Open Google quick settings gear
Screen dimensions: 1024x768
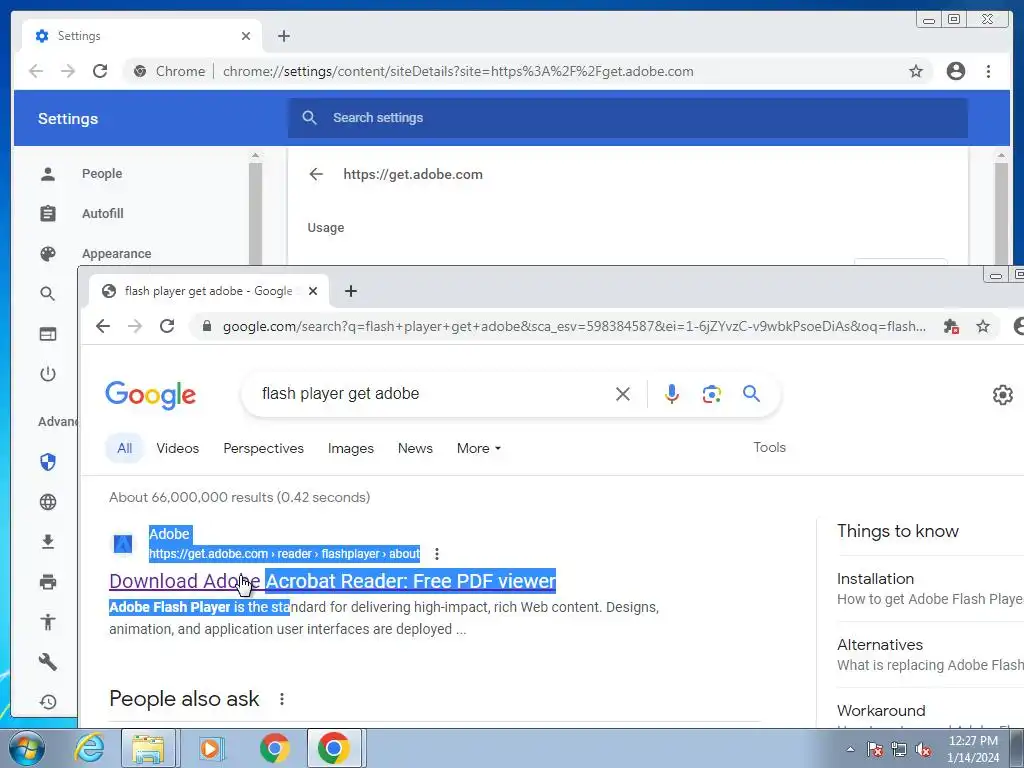point(1002,394)
